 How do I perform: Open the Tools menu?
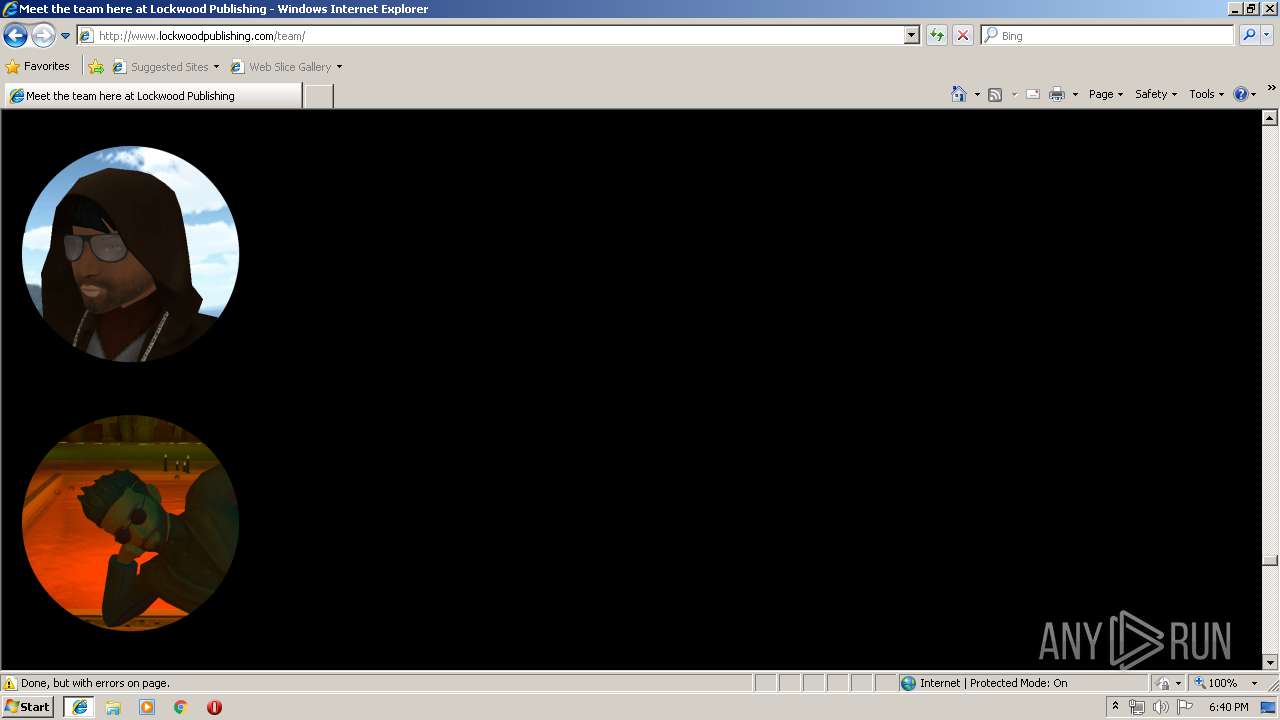click(x=1206, y=94)
